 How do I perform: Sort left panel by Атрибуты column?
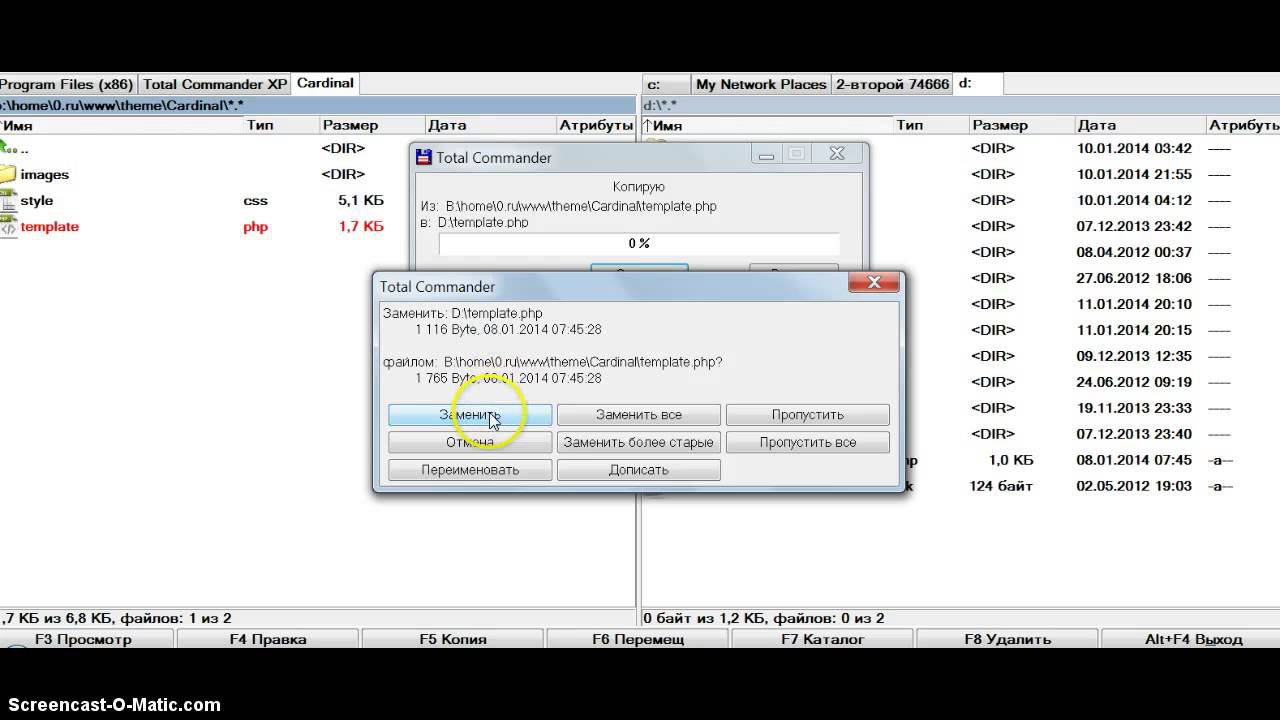click(596, 125)
